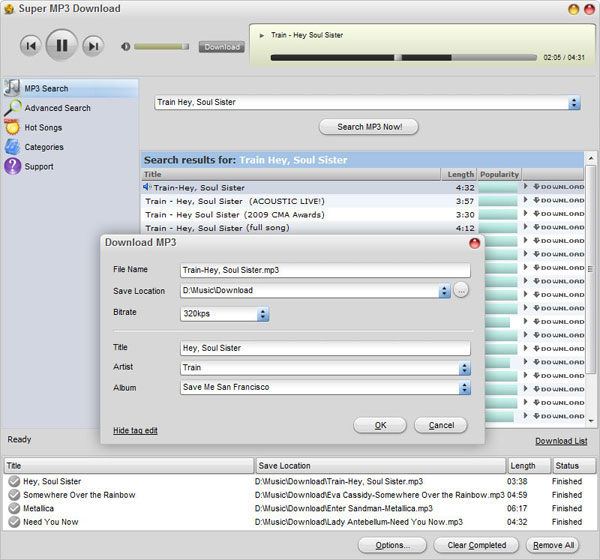Click the results scrollbar up arrow
Screen dimensions: 600x560
click(591, 158)
